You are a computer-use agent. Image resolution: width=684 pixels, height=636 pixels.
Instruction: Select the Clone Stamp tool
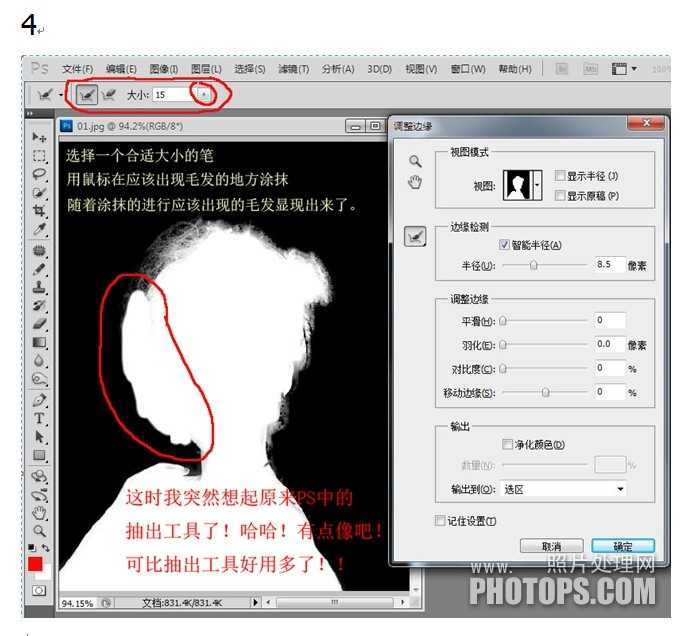[x=39, y=287]
